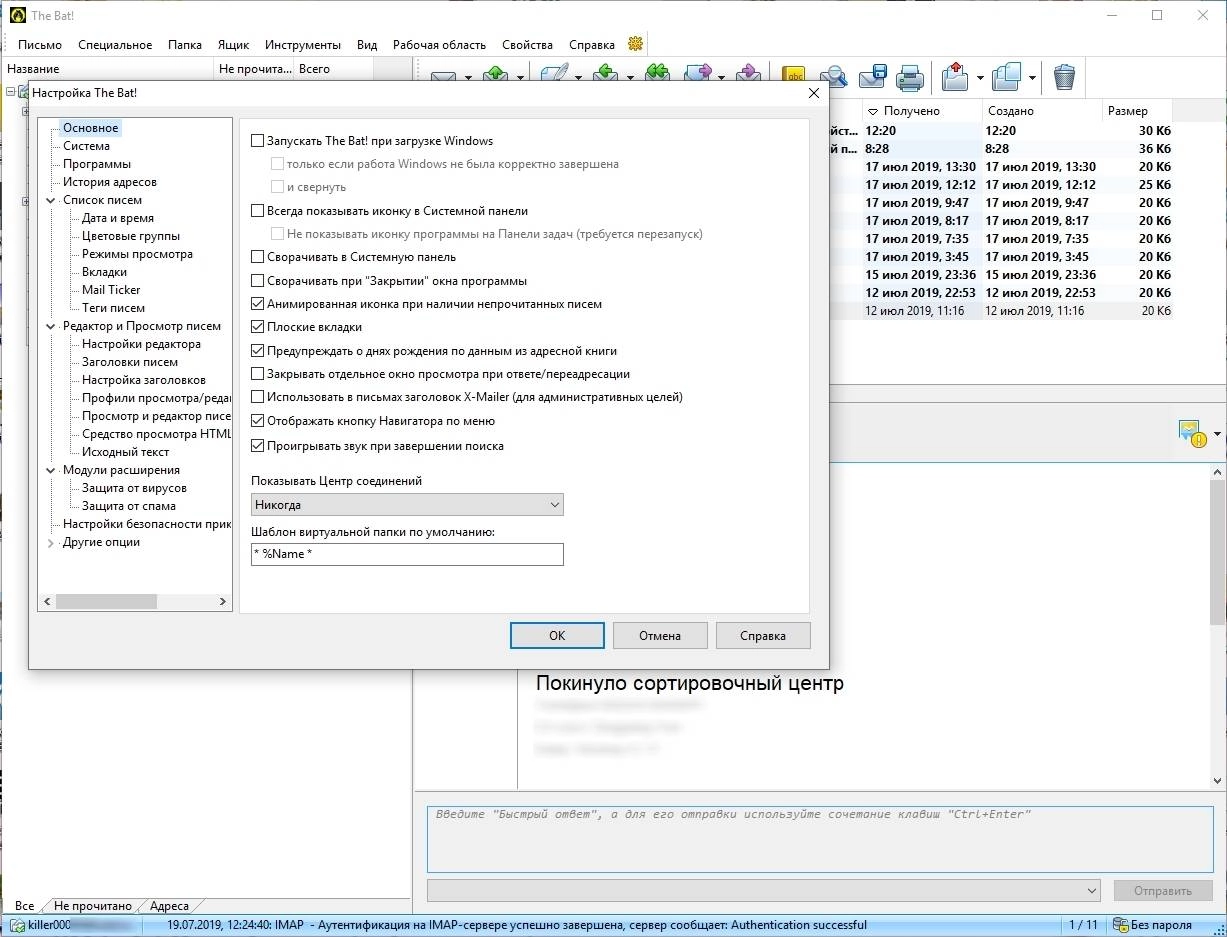Select Mail Ticker in the settings tree
Image resolution: width=1227 pixels, height=937 pixels.
point(111,290)
